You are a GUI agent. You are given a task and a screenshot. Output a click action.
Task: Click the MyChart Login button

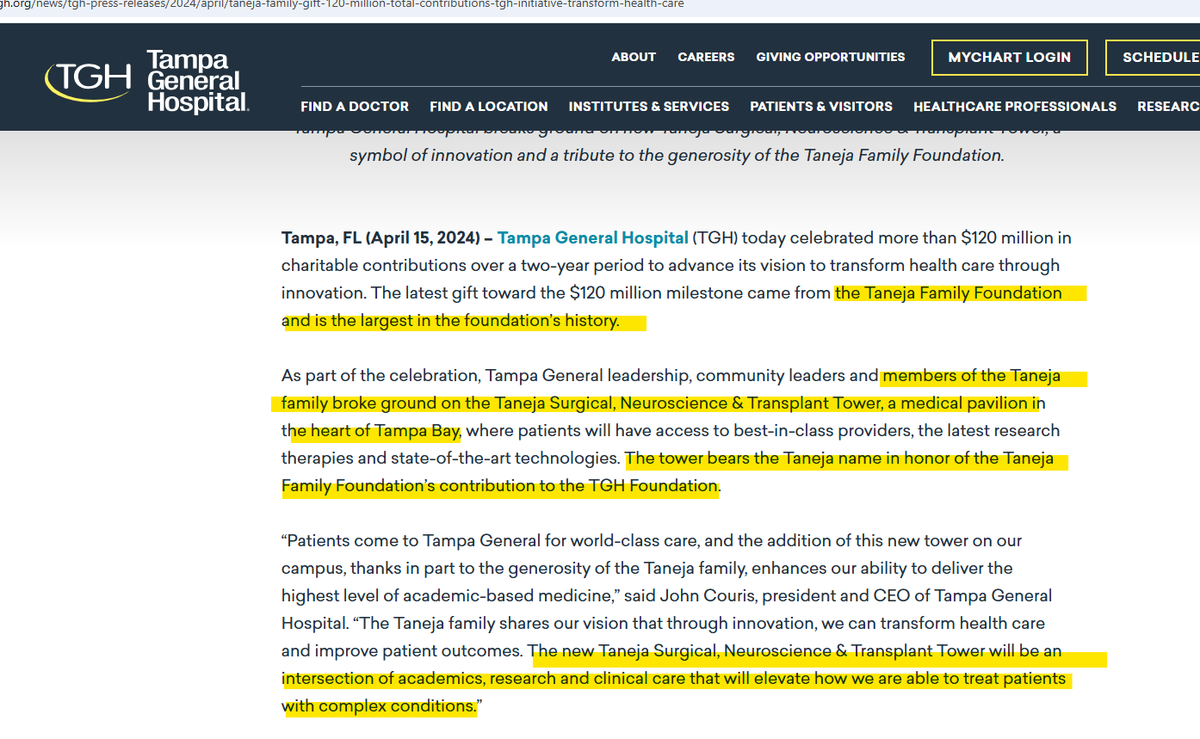click(1009, 57)
